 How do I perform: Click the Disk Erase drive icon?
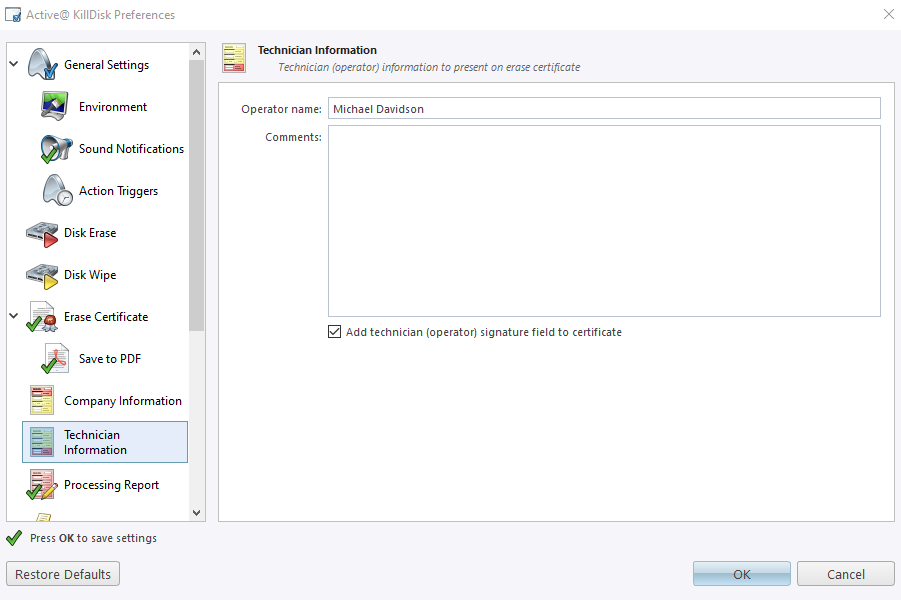point(42,233)
